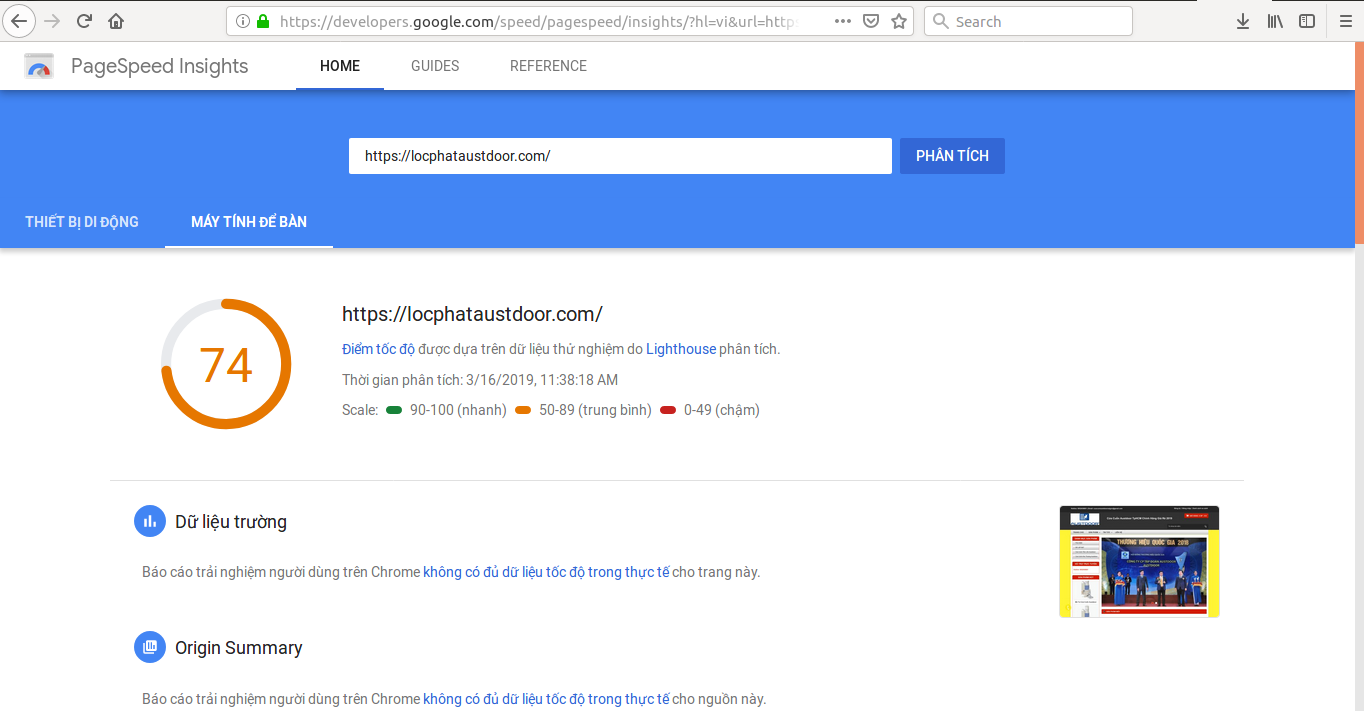Viewport: 1364px width, 711px height.
Task: Select MÁY TÍNH ĐỂ BÀN tab
Action: coord(249,222)
